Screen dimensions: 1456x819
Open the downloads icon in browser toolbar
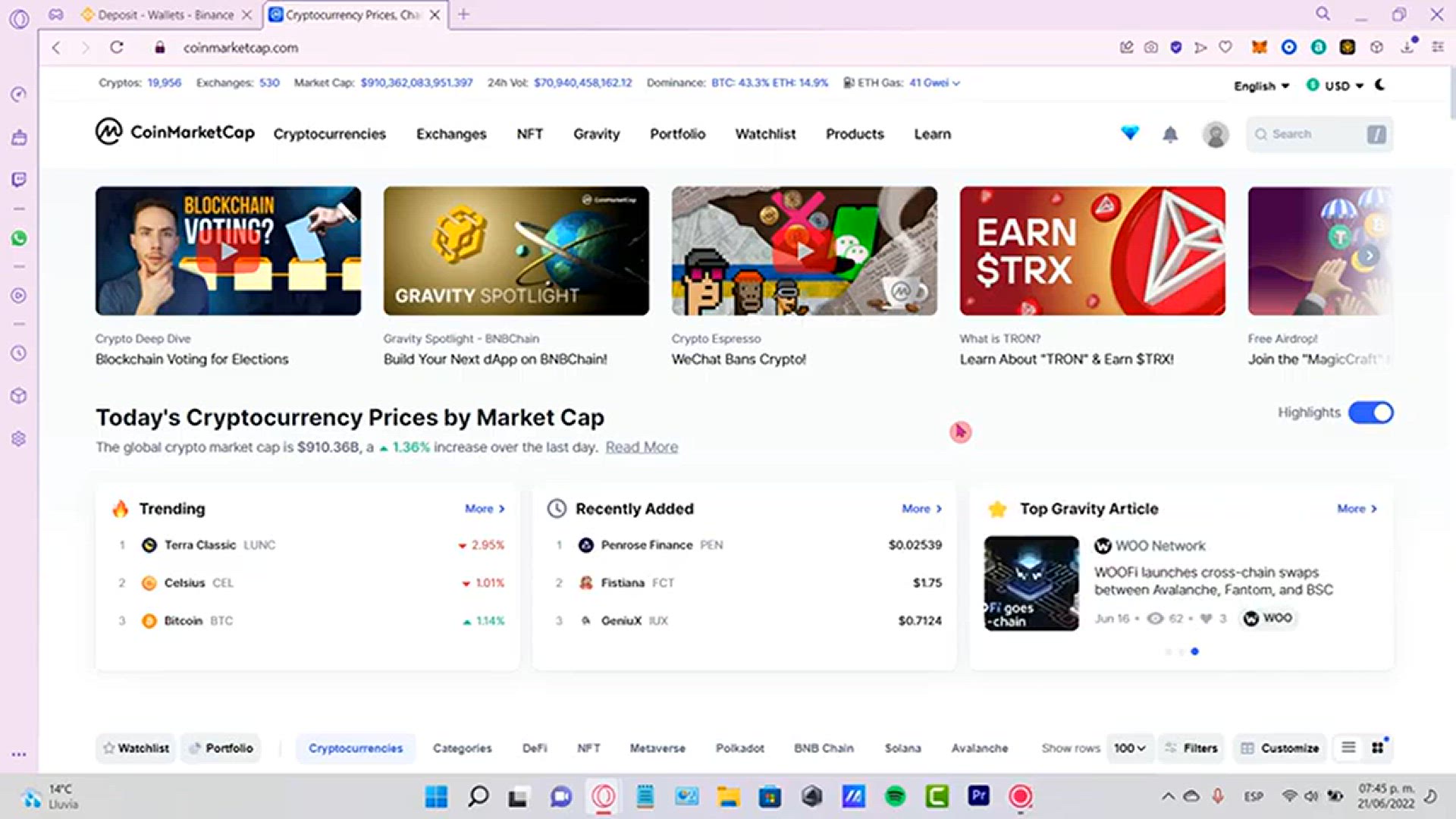1407,47
